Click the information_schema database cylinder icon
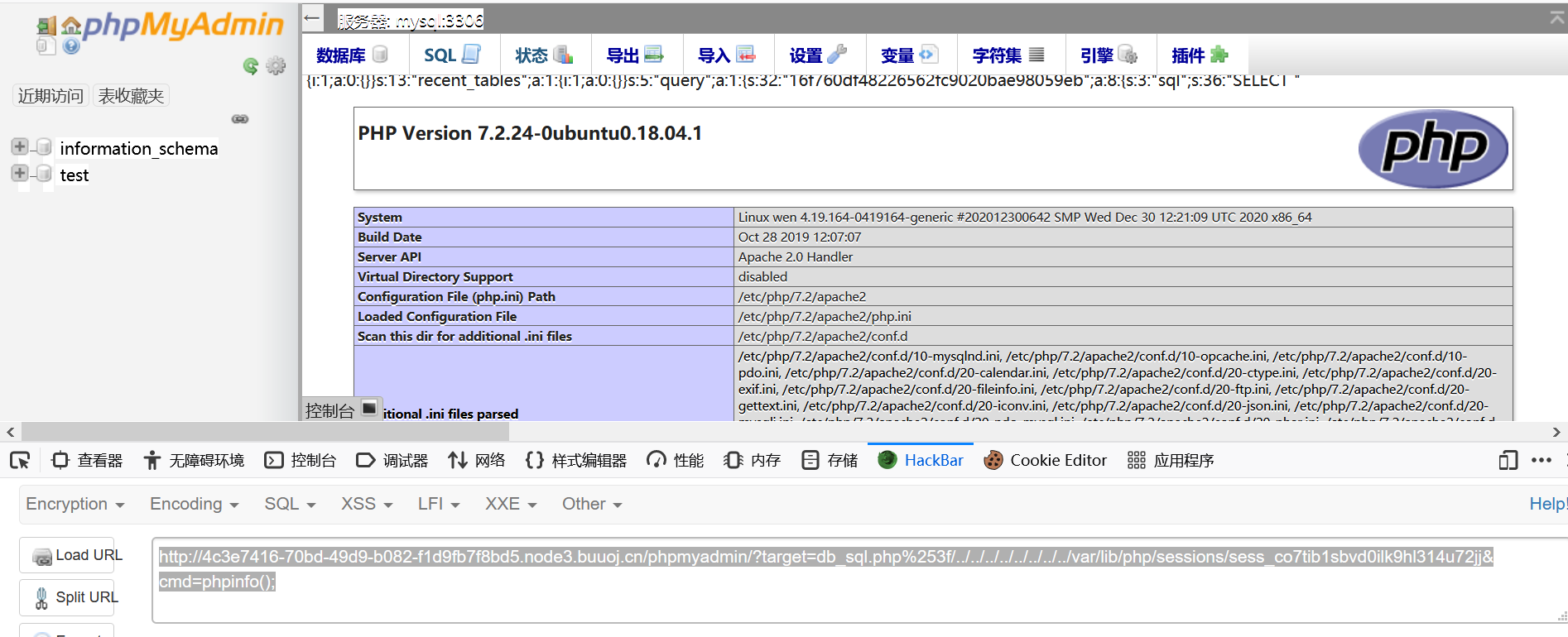 (x=45, y=147)
